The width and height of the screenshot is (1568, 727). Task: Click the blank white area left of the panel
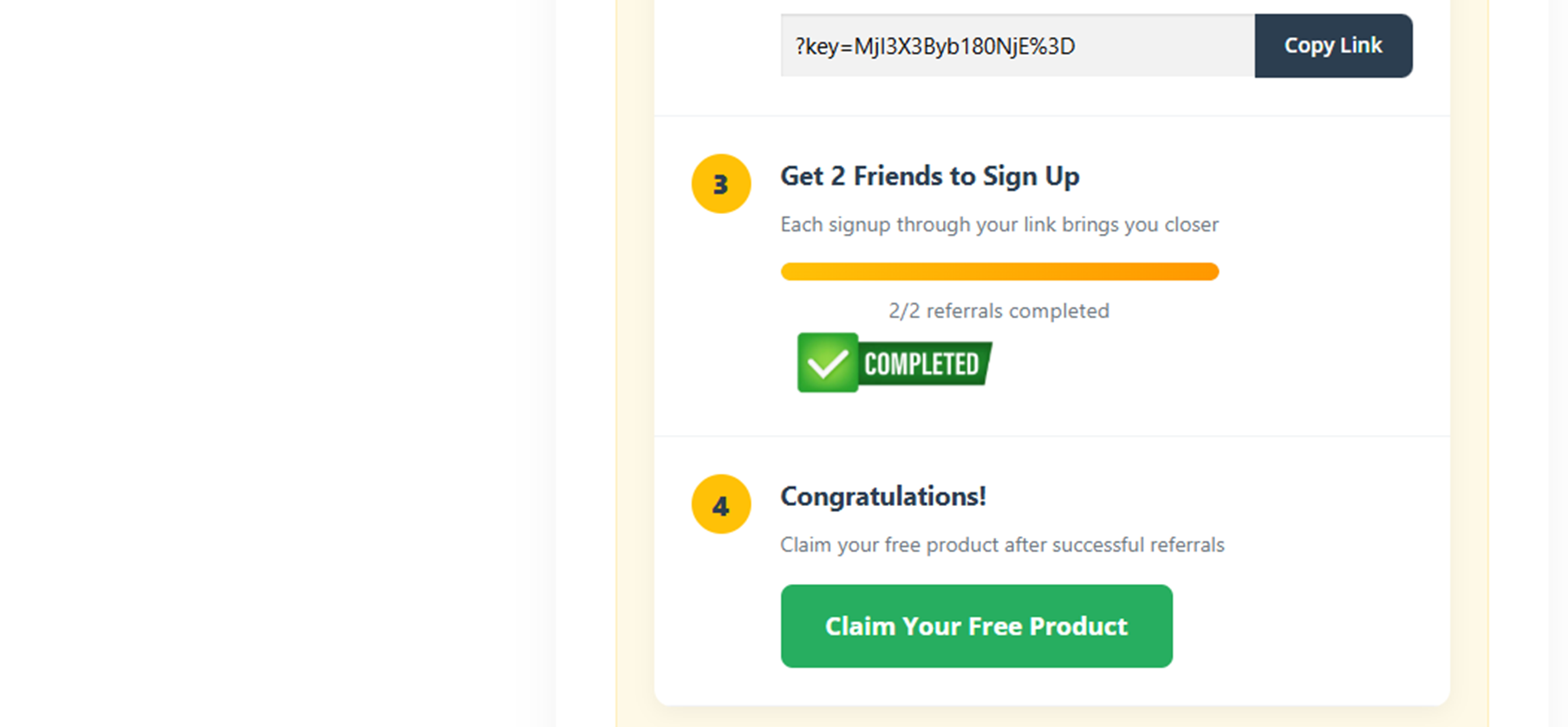point(277,347)
